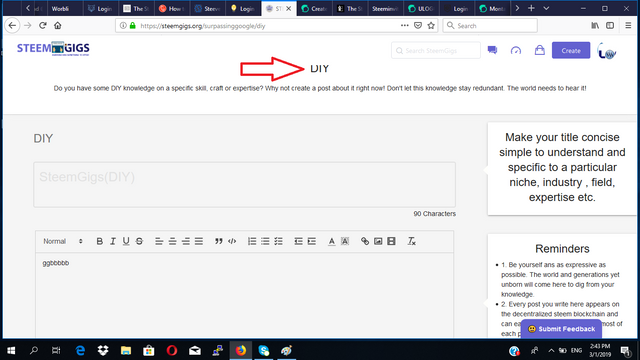Go back to the previous page
Image resolution: width=640 pixels, height=360 pixels.
click(12, 25)
